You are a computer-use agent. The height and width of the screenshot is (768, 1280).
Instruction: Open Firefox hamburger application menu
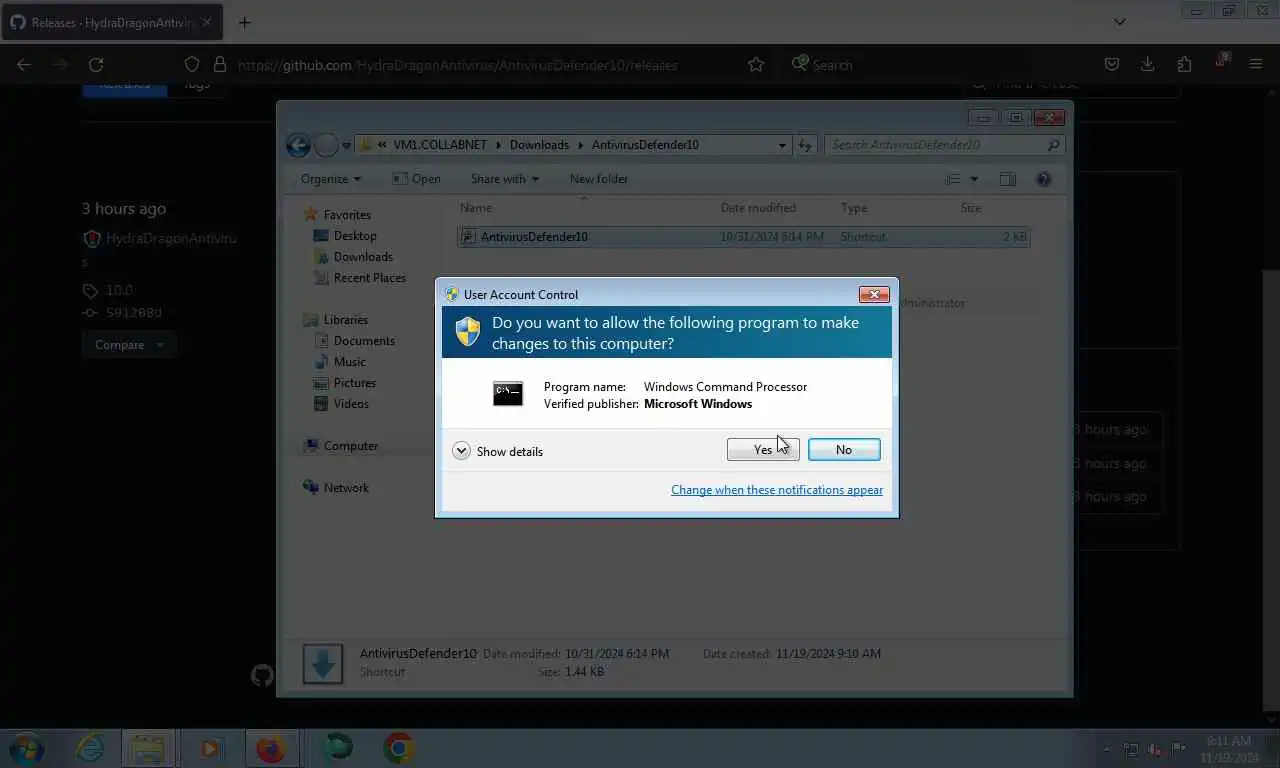(x=1256, y=64)
